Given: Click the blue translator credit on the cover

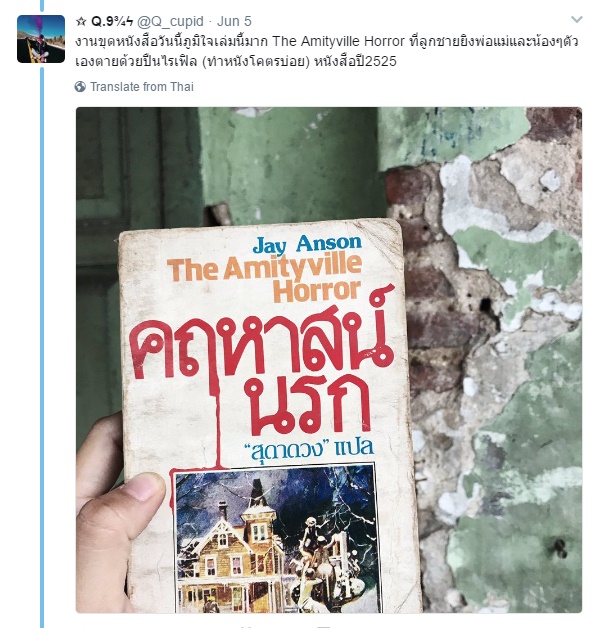Looking at the screenshot, I should point(309,449).
